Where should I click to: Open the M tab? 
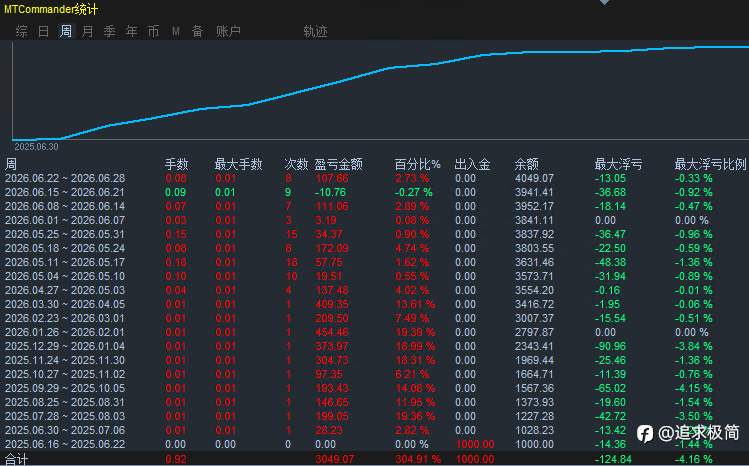pos(176,32)
